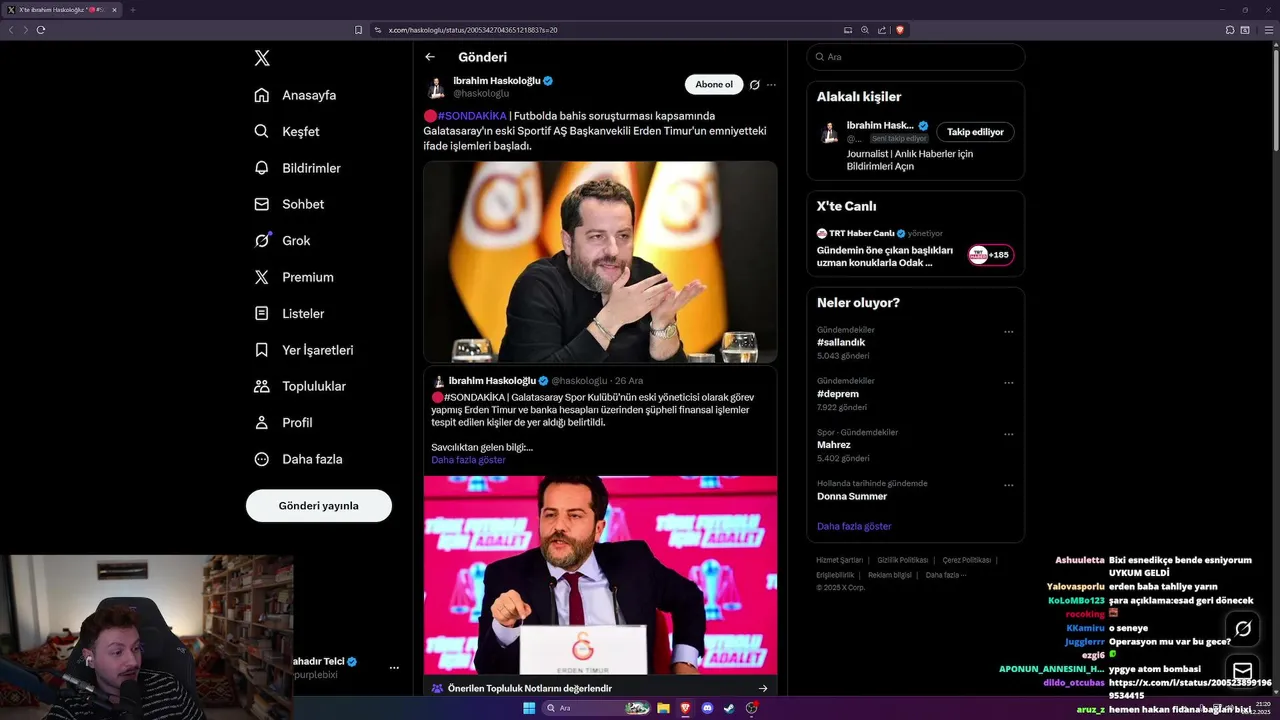Click the share icon in address bar
The image size is (1280, 720).
(x=882, y=30)
